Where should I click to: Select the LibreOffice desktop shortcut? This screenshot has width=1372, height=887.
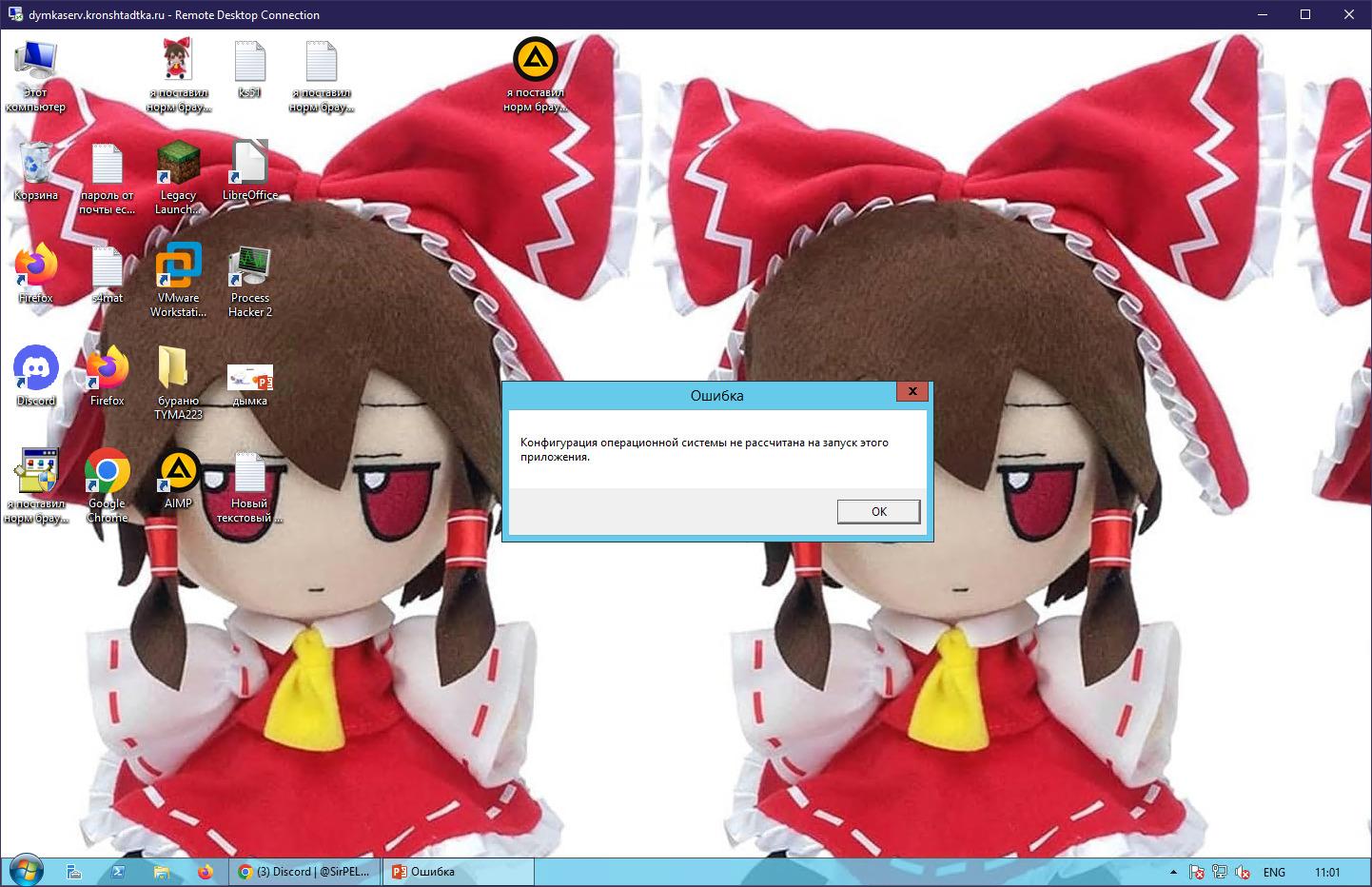coord(249,172)
